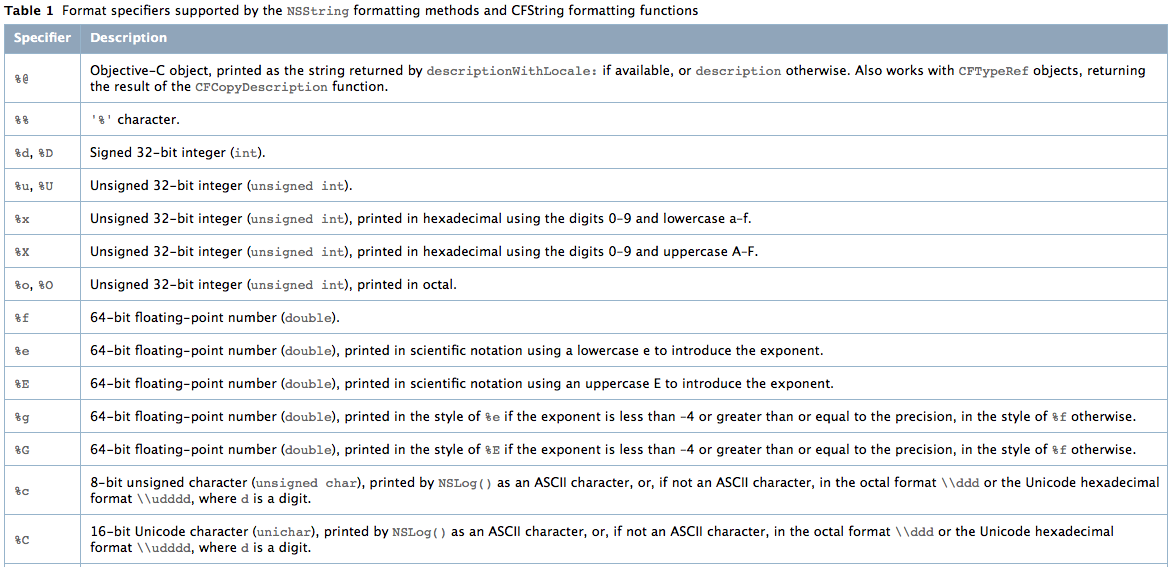This screenshot has height=567, width=1173.
Task: Click the %u, %U specifier cell
Action: (x=43, y=186)
